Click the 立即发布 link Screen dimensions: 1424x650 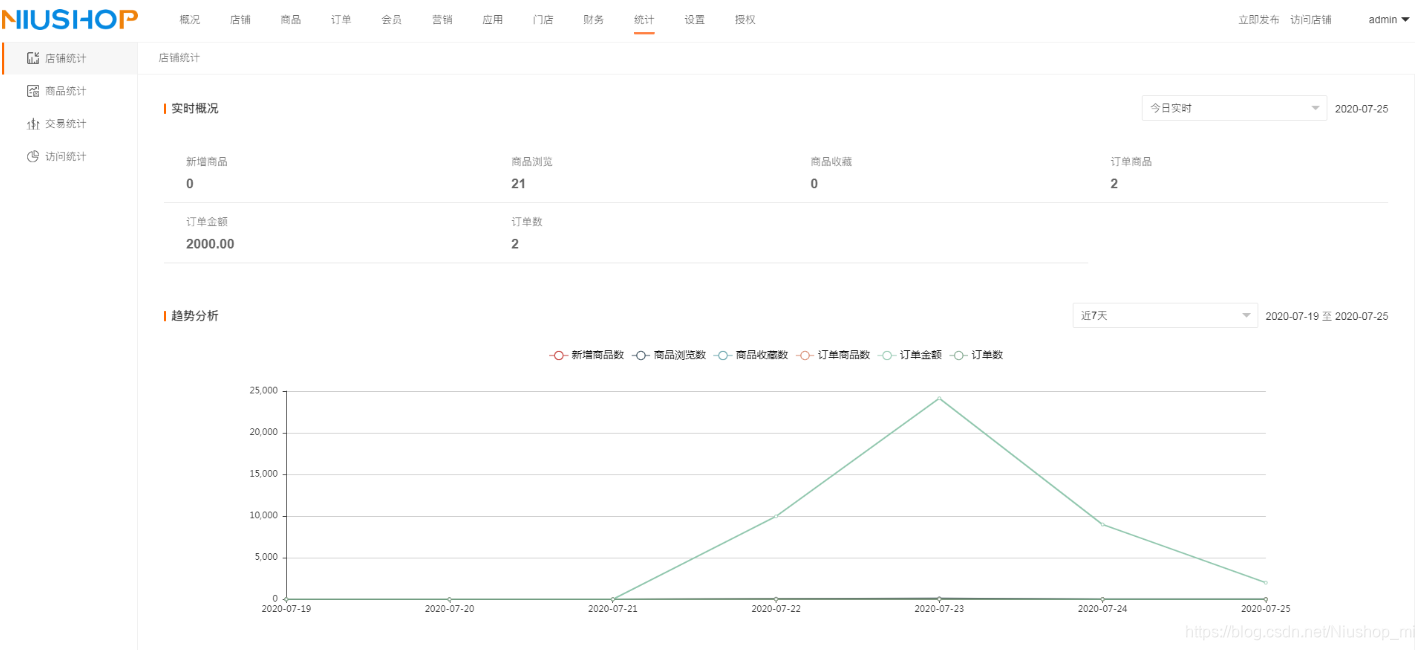[1258, 20]
